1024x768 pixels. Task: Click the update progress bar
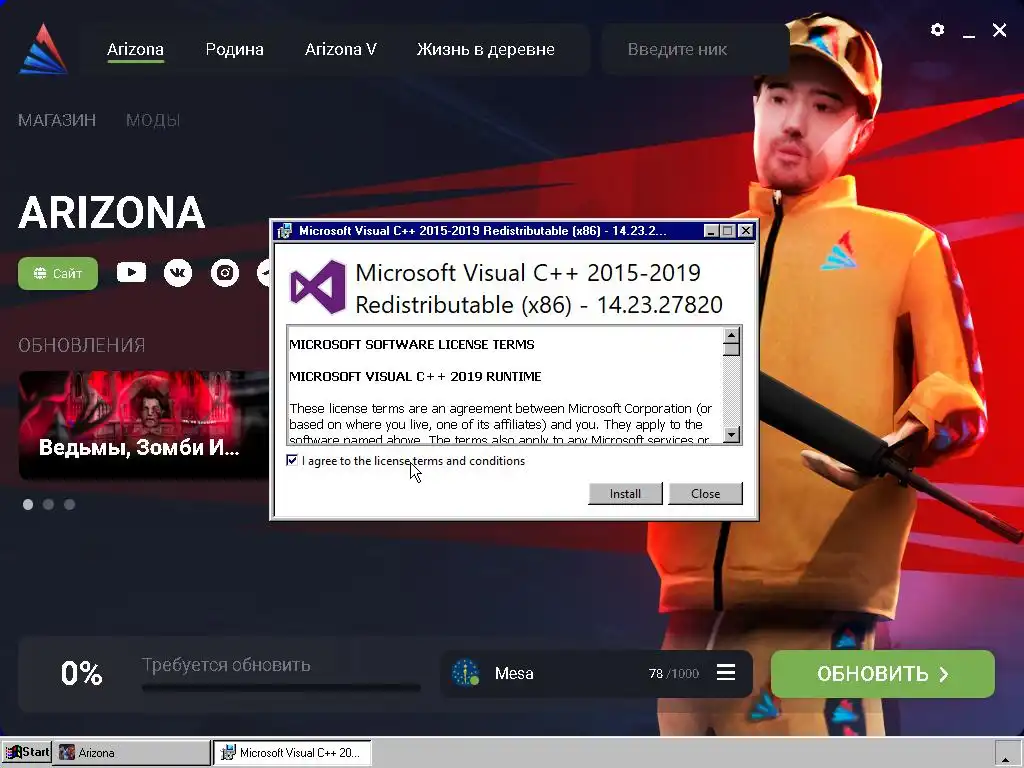[281, 688]
